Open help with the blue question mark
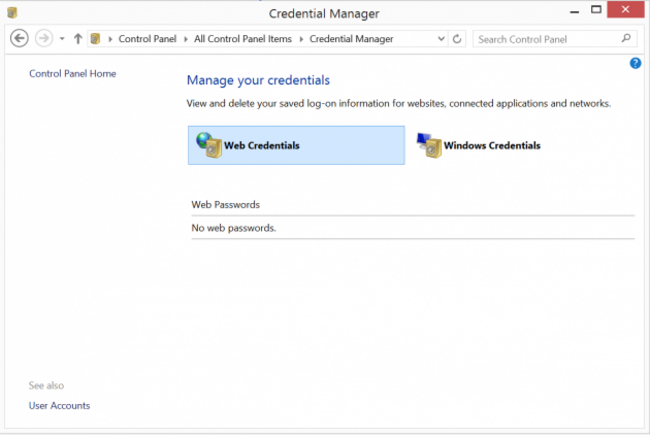Image resolution: width=650 pixels, height=436 pixels. point(635,63)
